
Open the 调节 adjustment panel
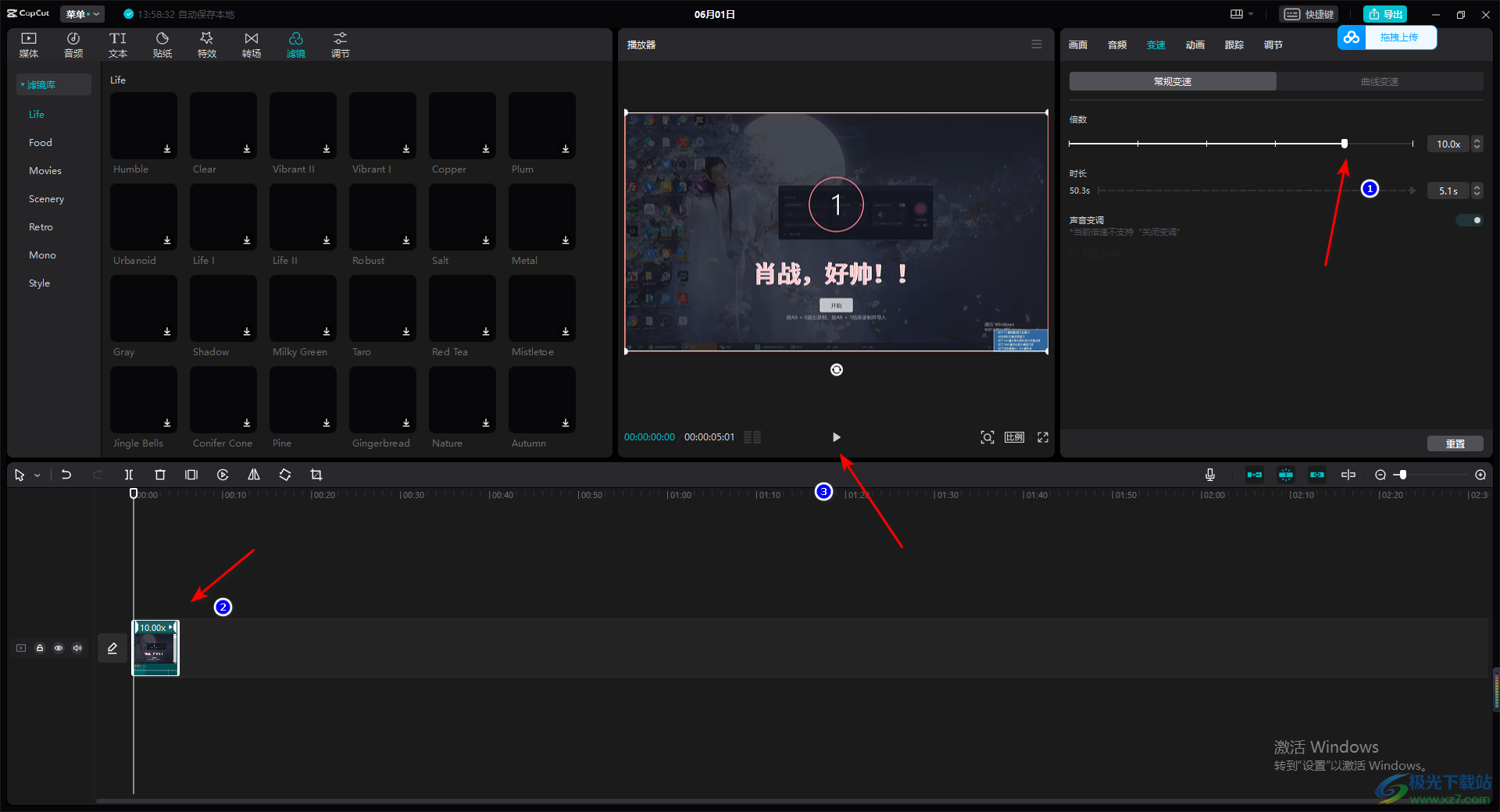point(341,45)
